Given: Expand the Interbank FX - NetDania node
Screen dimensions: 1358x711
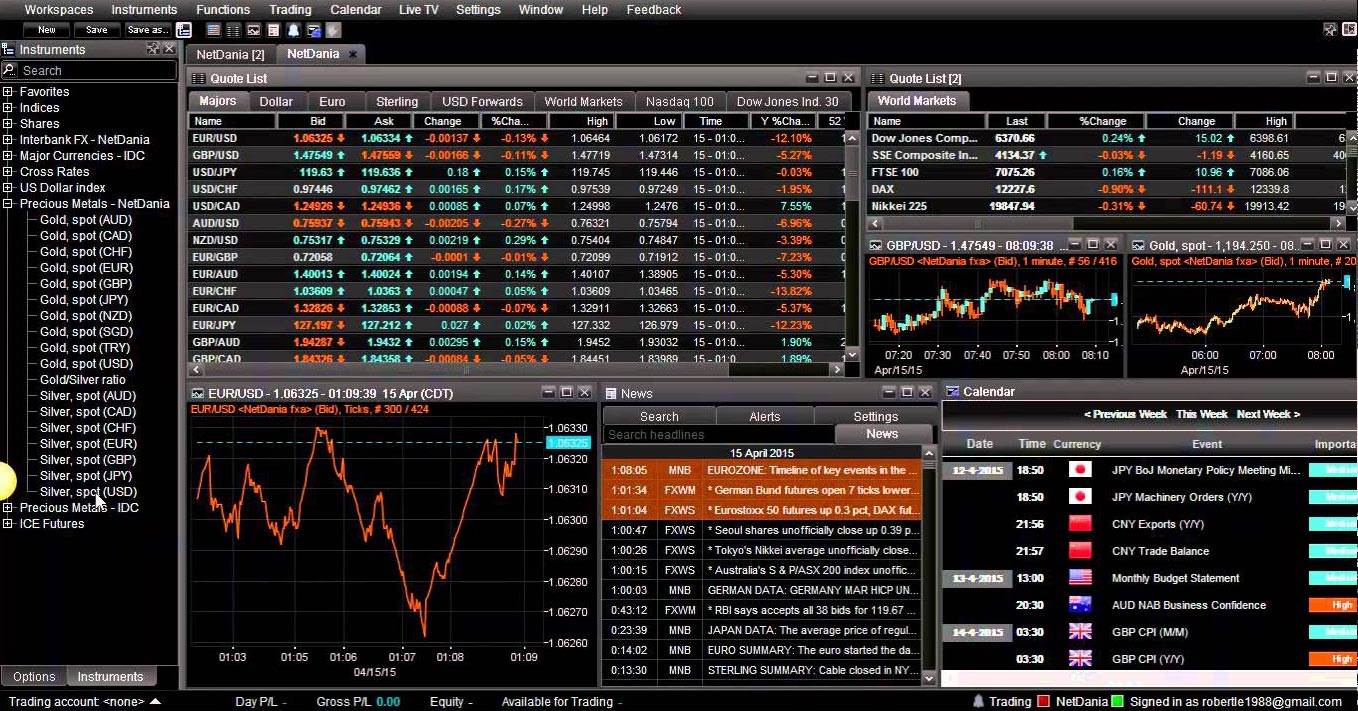Looking at the screenshot, I should click(8, 140).
